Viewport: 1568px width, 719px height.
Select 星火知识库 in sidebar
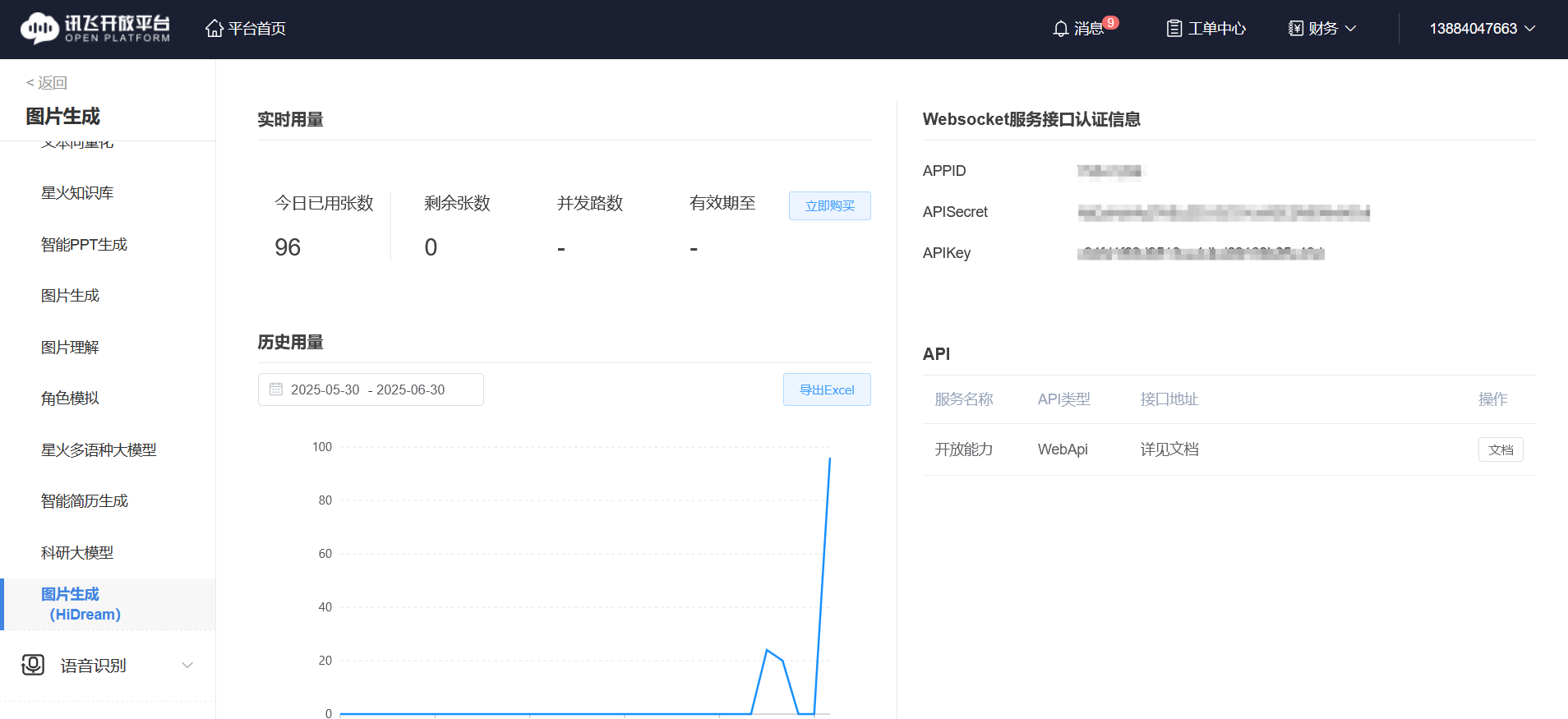pyautogui.click(x=77, y=193)
